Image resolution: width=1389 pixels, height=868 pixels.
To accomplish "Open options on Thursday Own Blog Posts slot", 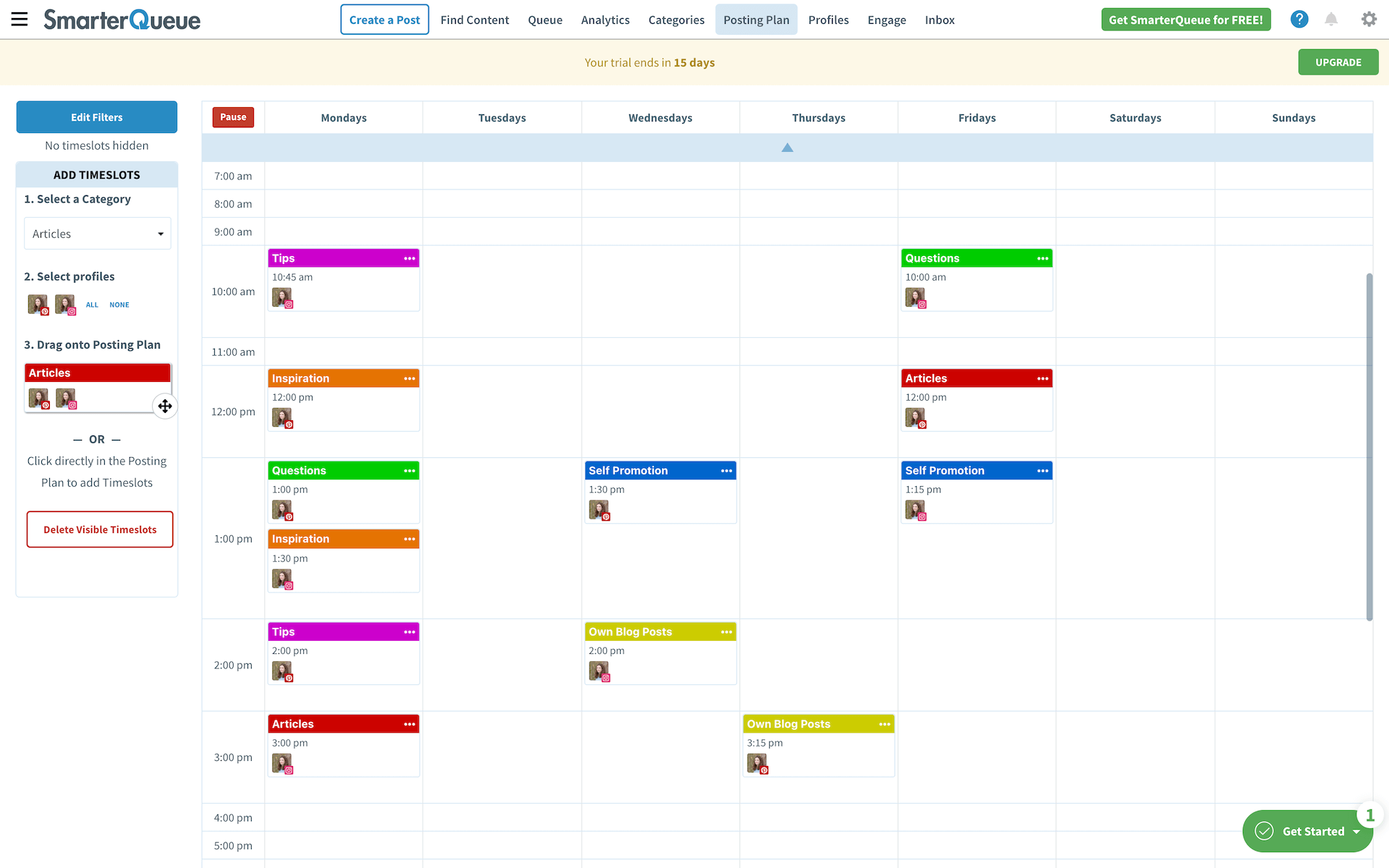I will pos(884,724).
